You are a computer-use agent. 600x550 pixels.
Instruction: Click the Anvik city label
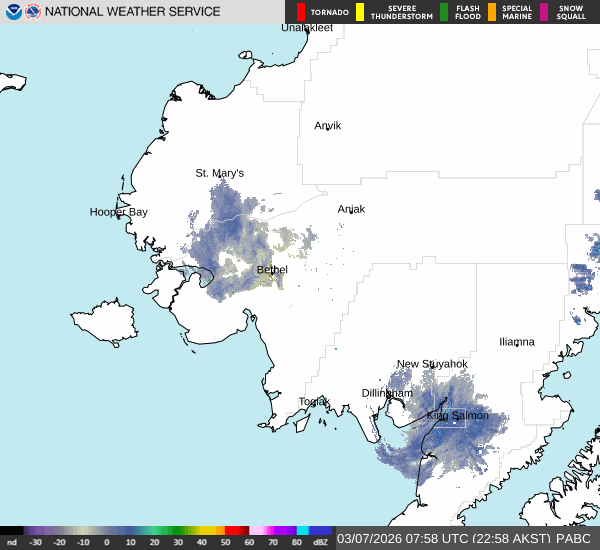click(328, 126)
